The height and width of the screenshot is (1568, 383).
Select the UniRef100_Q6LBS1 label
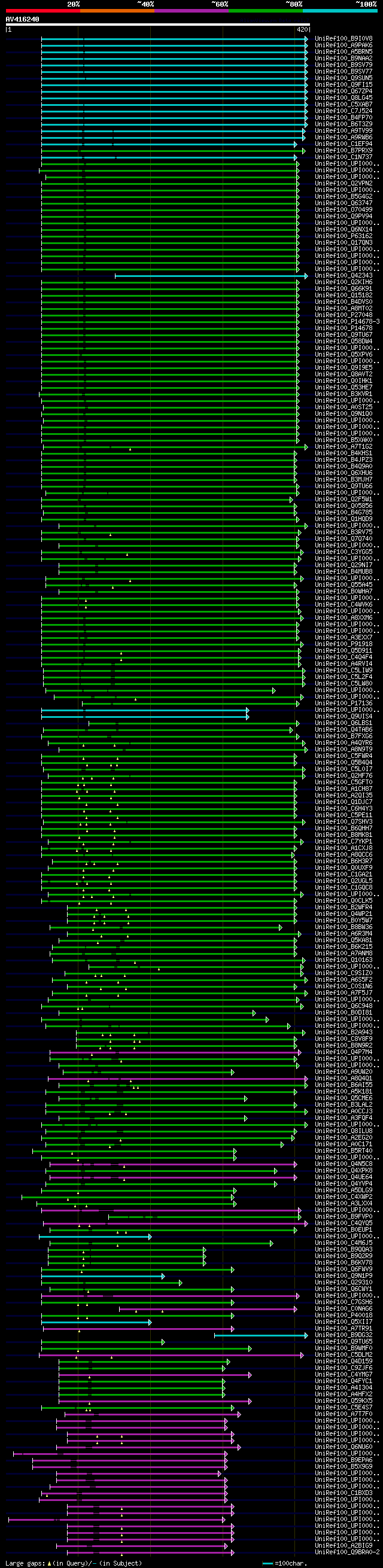pyautogui.click(x=344, y=723)
